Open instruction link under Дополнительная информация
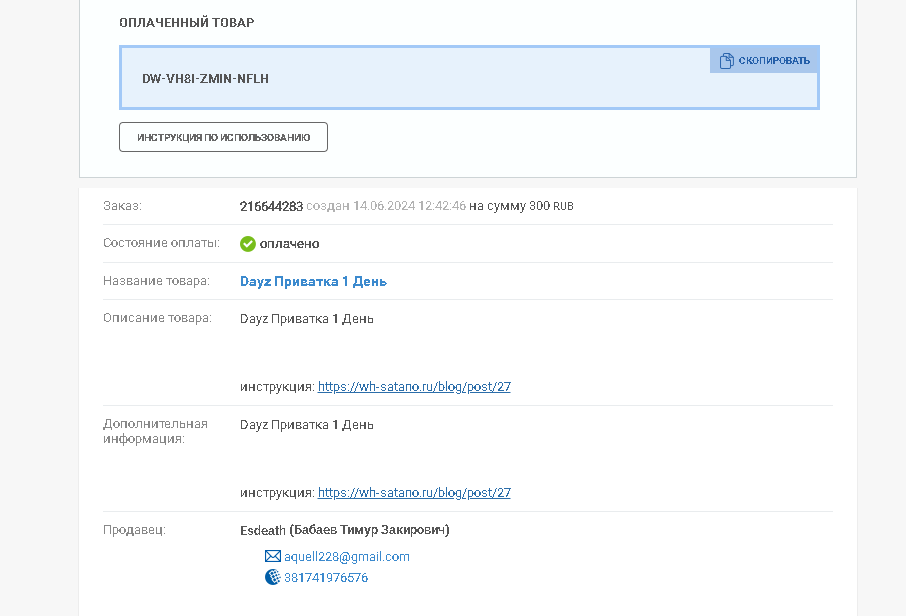The width and height of the screenshot is (906, 616). click(414, 493)
